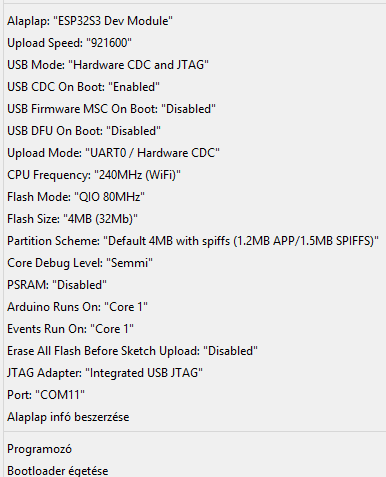Select Flash Size "4MB (32Mb)" entry
This screenshot has width=386, height=477.
pyautogui.click(x=195, y=219)
